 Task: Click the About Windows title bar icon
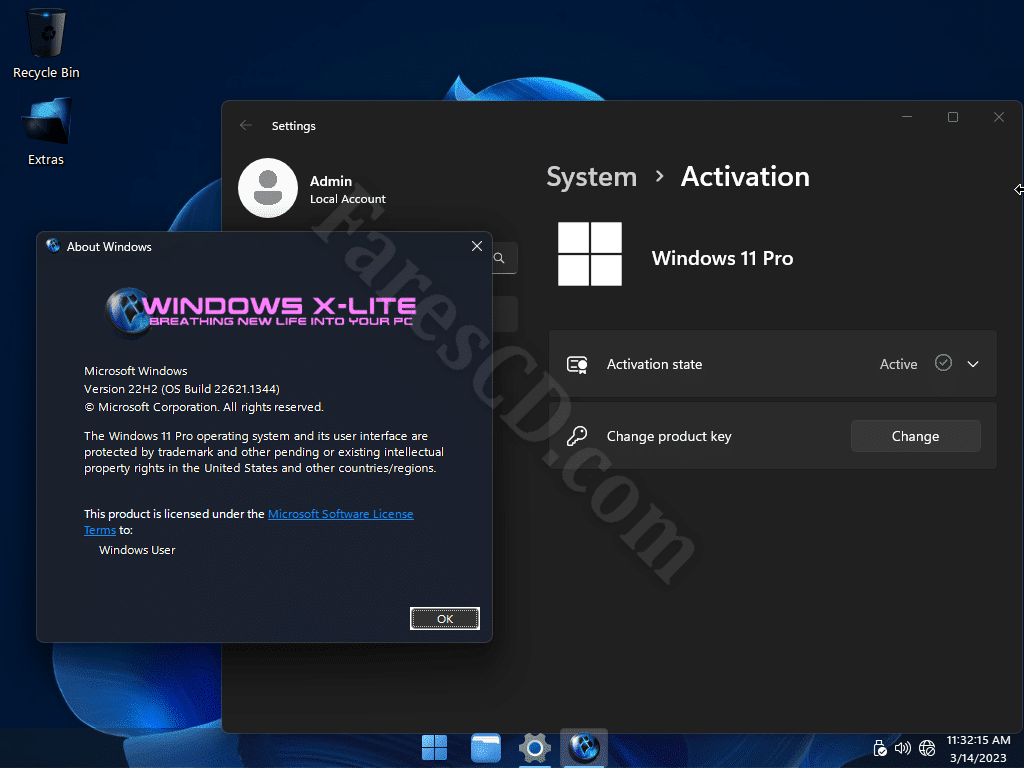(53, 246)
